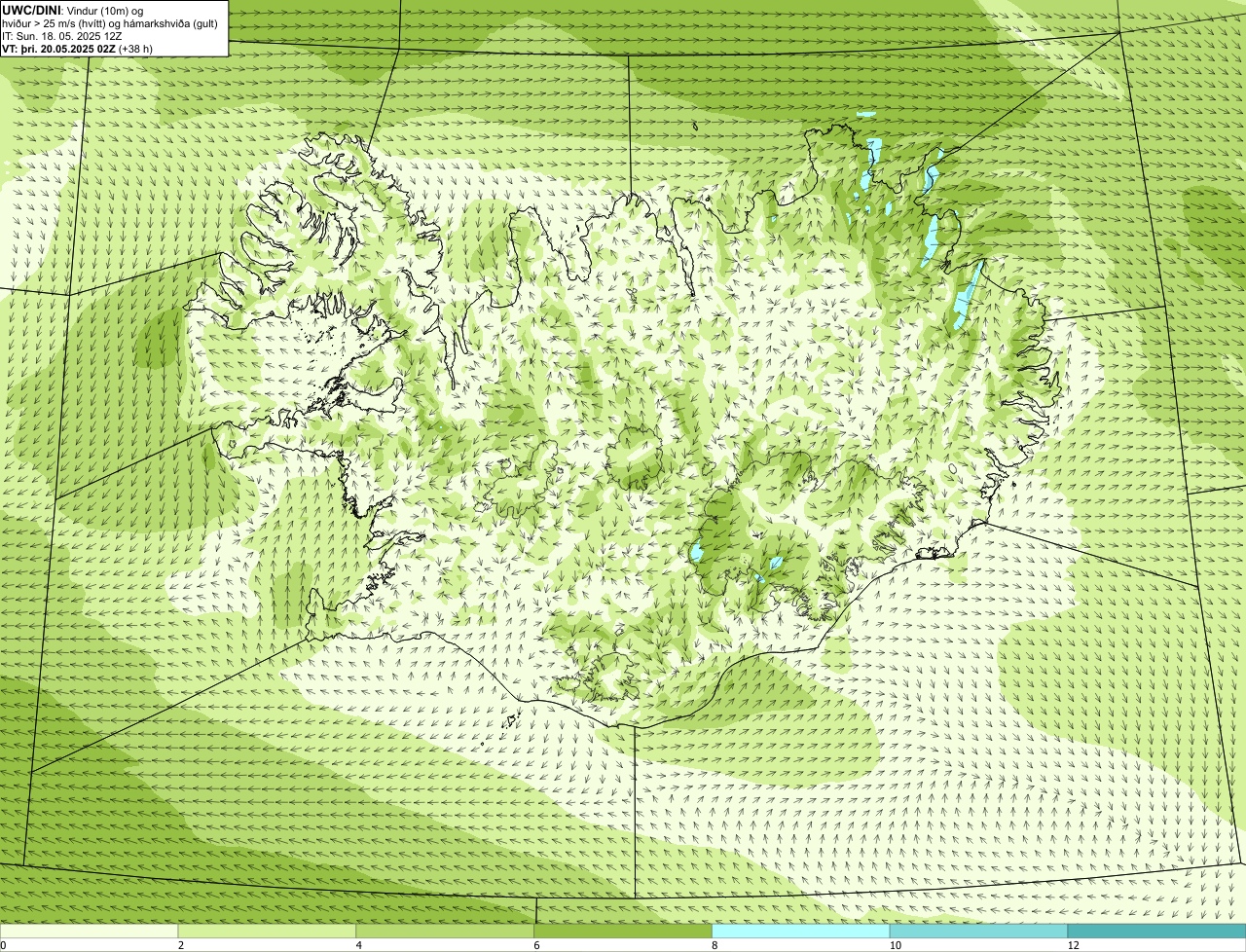Click the '10' scale tick label
Image resolution: width=1246 pixels, height=952 pixels.
(x=894, y=945)
